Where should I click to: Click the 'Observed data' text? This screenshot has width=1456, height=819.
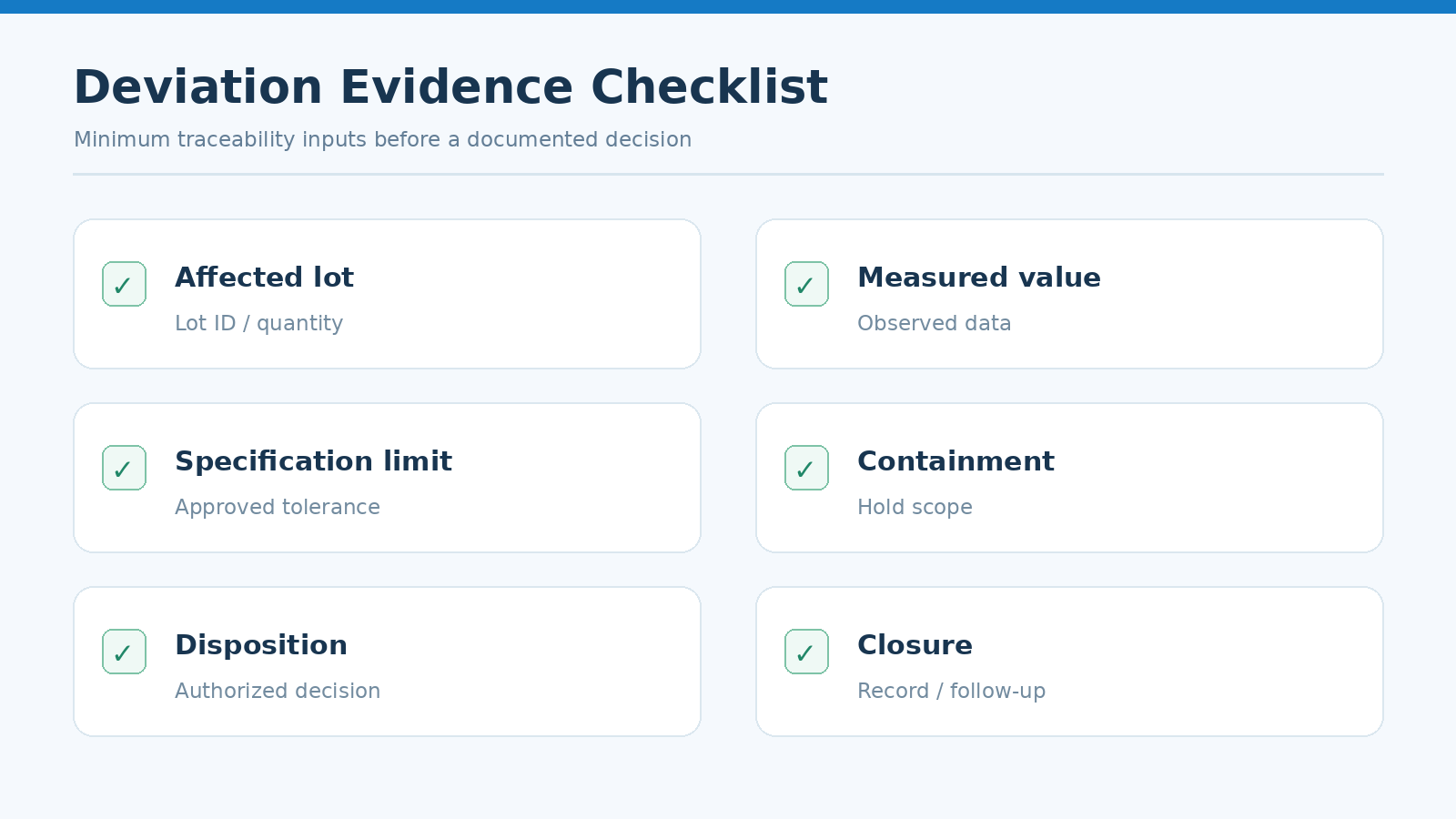click(934, 324)
